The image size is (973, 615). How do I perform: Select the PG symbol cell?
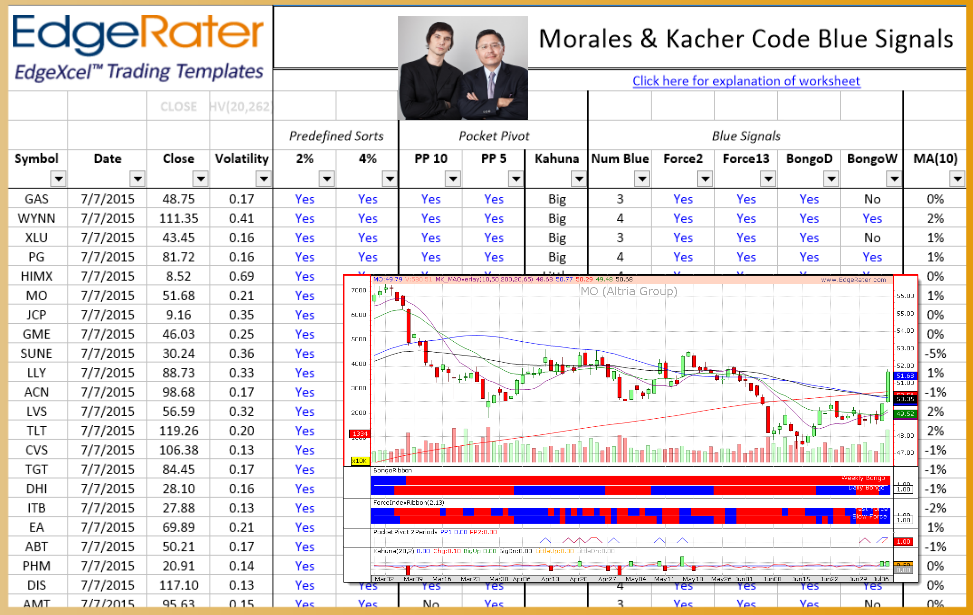point(37,257)
